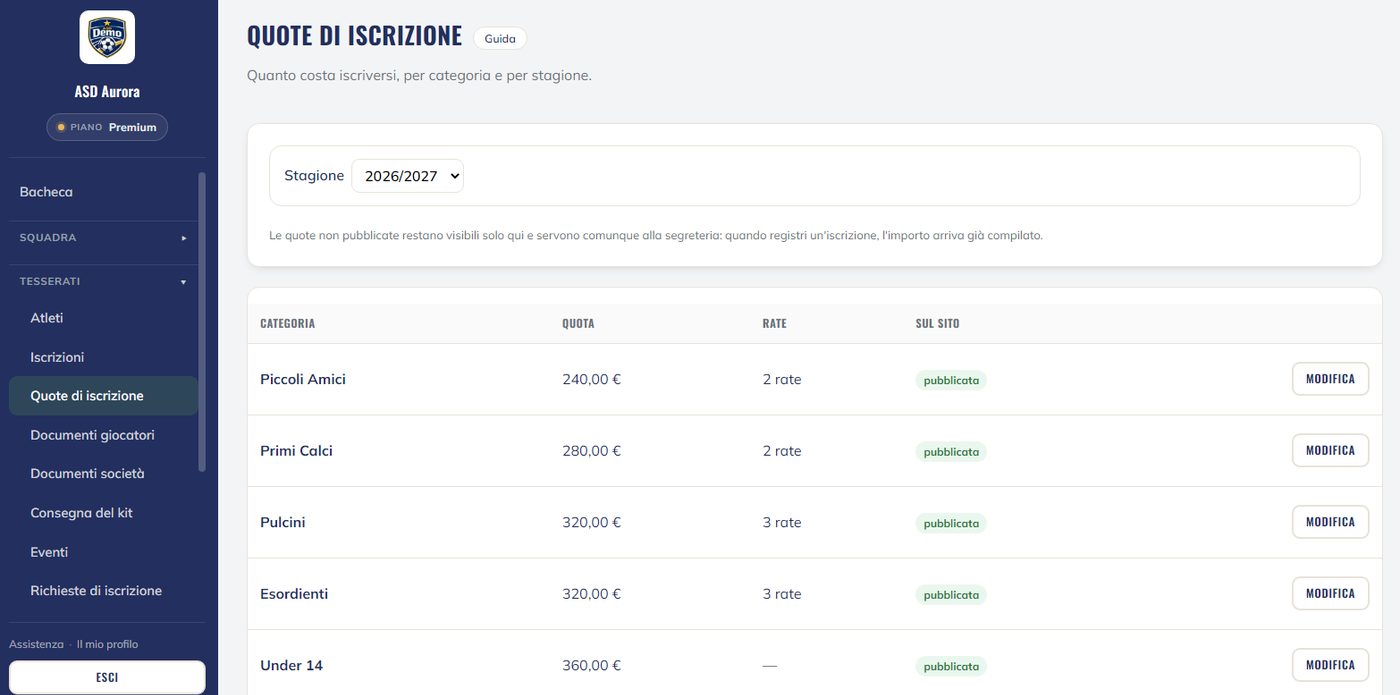Open Bacheca in the sidebar
1400x695 pixels.
(x=103, y=192)
